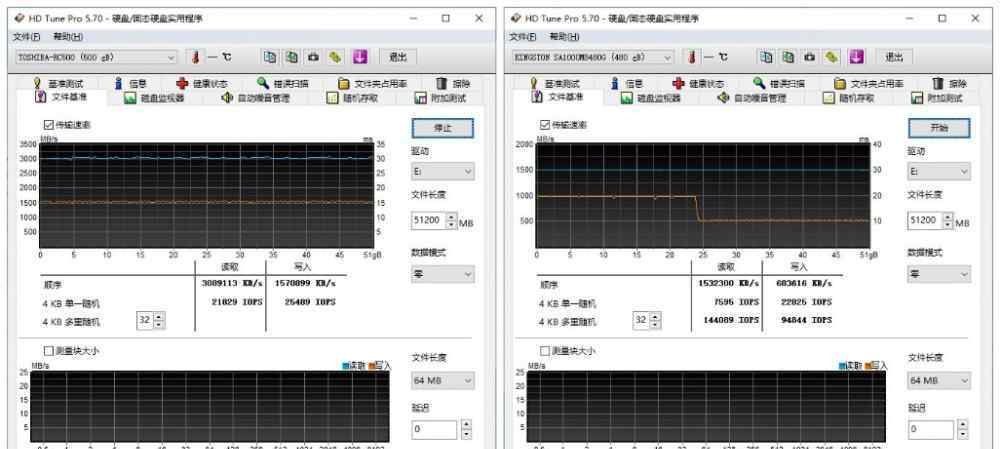
Task: Switch to 磁盘监视器 tab in Toshiba window
Action: pos(154,98)
